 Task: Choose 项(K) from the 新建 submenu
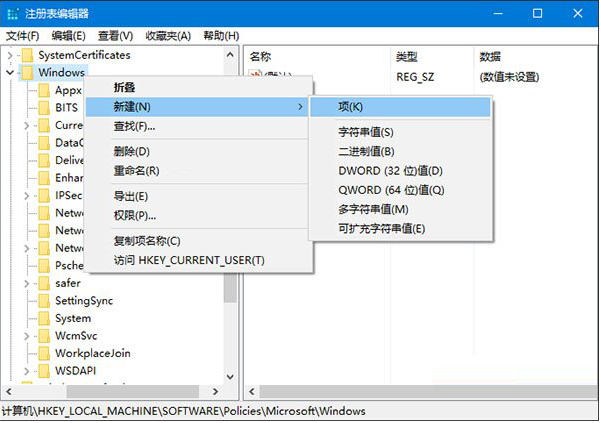[x=350, y=107]
